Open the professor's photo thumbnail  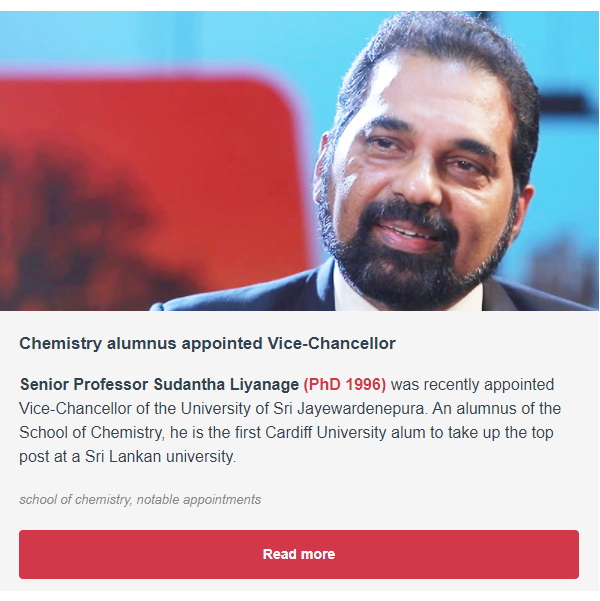pyautogui.click(x=299, y=160)
